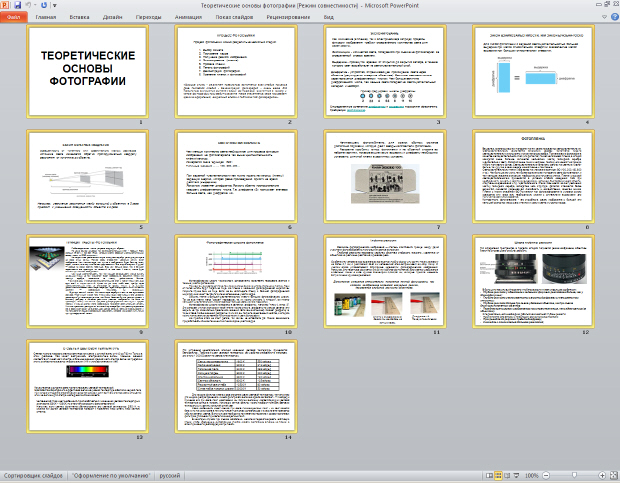Screen dimensions: 620x483
Task: Click the Redo icon in quick access toolbar
Action: point(46,6)
